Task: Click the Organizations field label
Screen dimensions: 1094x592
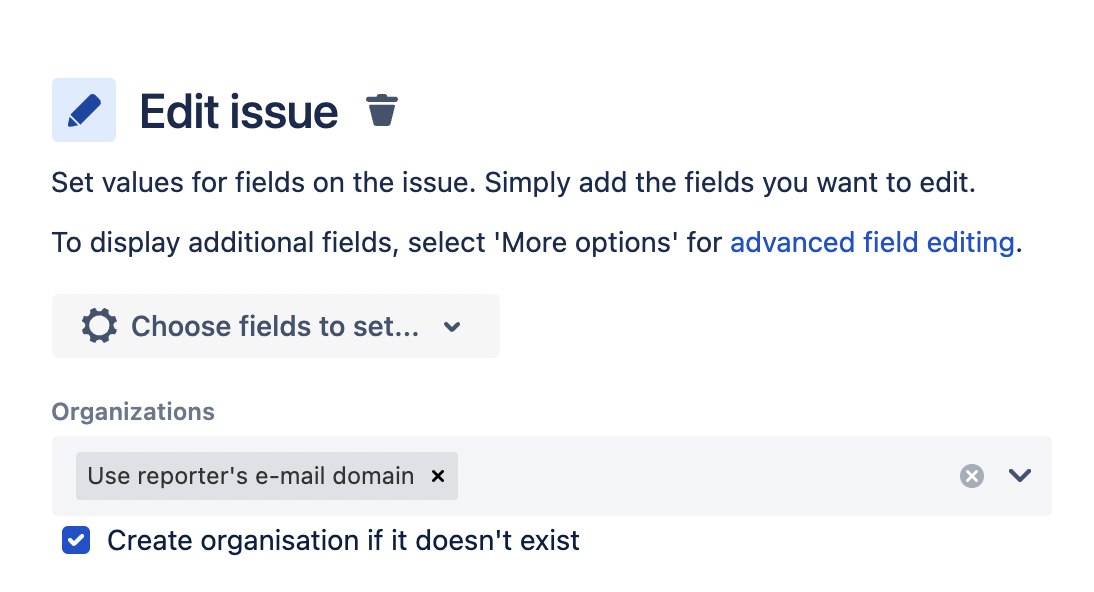Action: click(x=133, y=412)
